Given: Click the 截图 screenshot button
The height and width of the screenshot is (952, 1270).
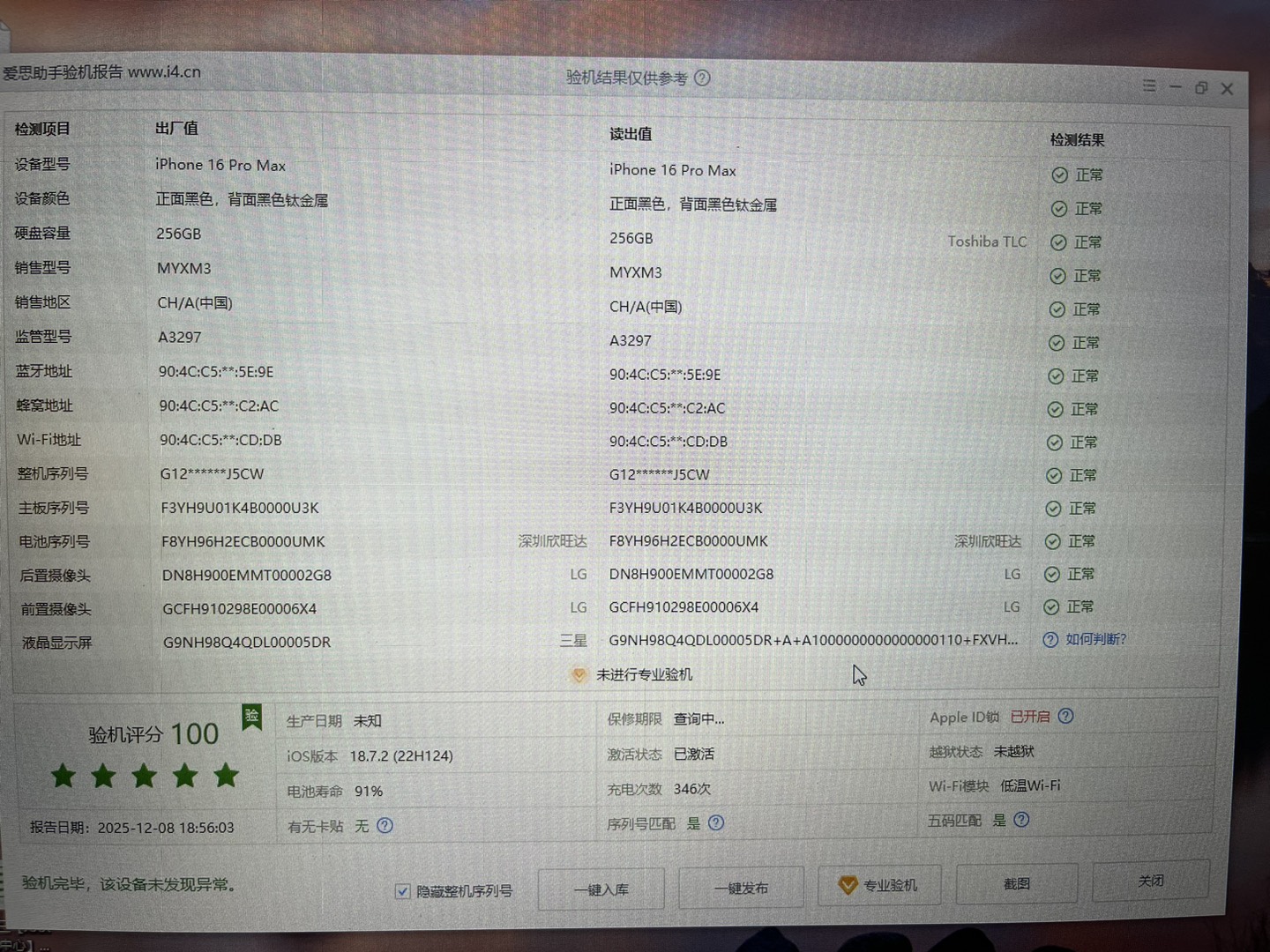Looking at the screenshot, I should (x=1016, y=883).
